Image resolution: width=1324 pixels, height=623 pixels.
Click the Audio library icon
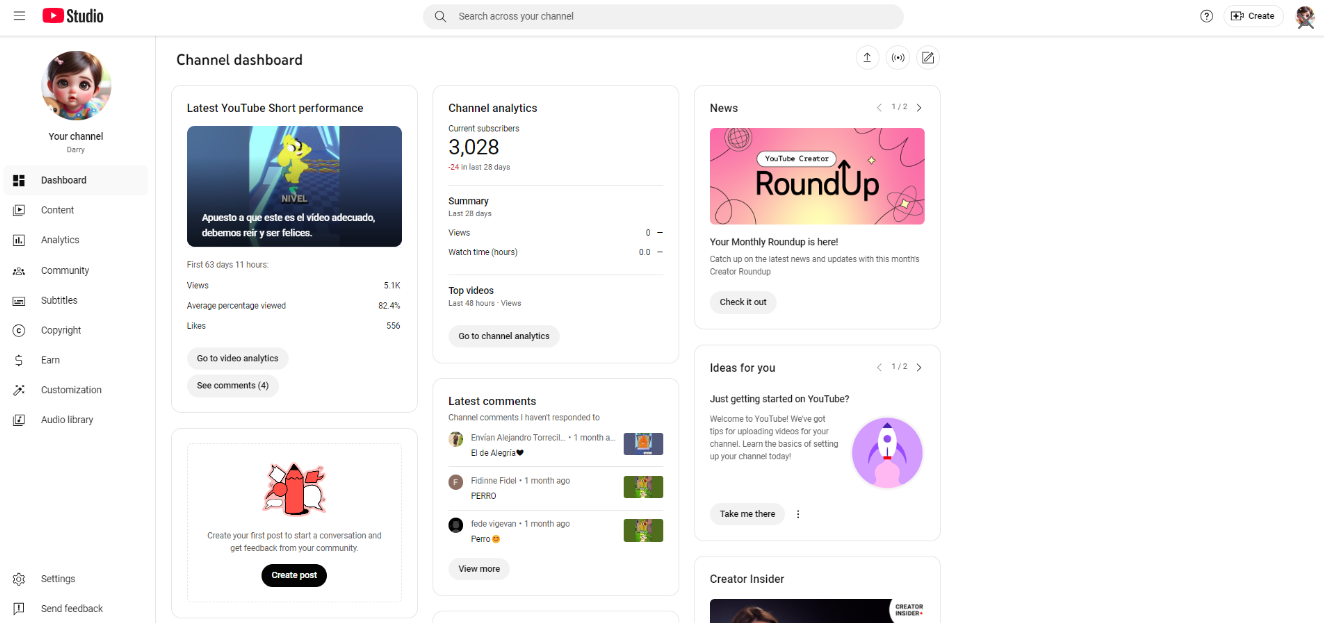click(x=19, y=420)
